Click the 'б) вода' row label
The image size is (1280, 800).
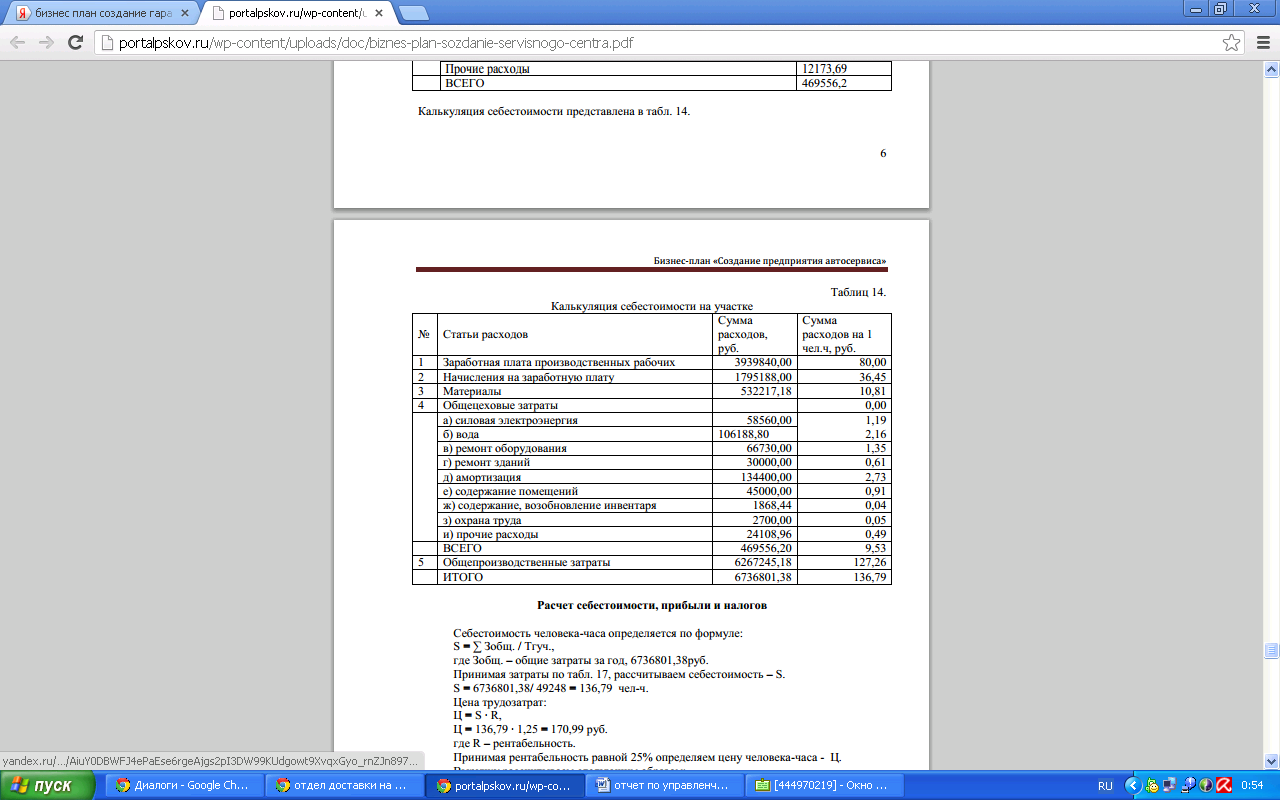(460, 435)
